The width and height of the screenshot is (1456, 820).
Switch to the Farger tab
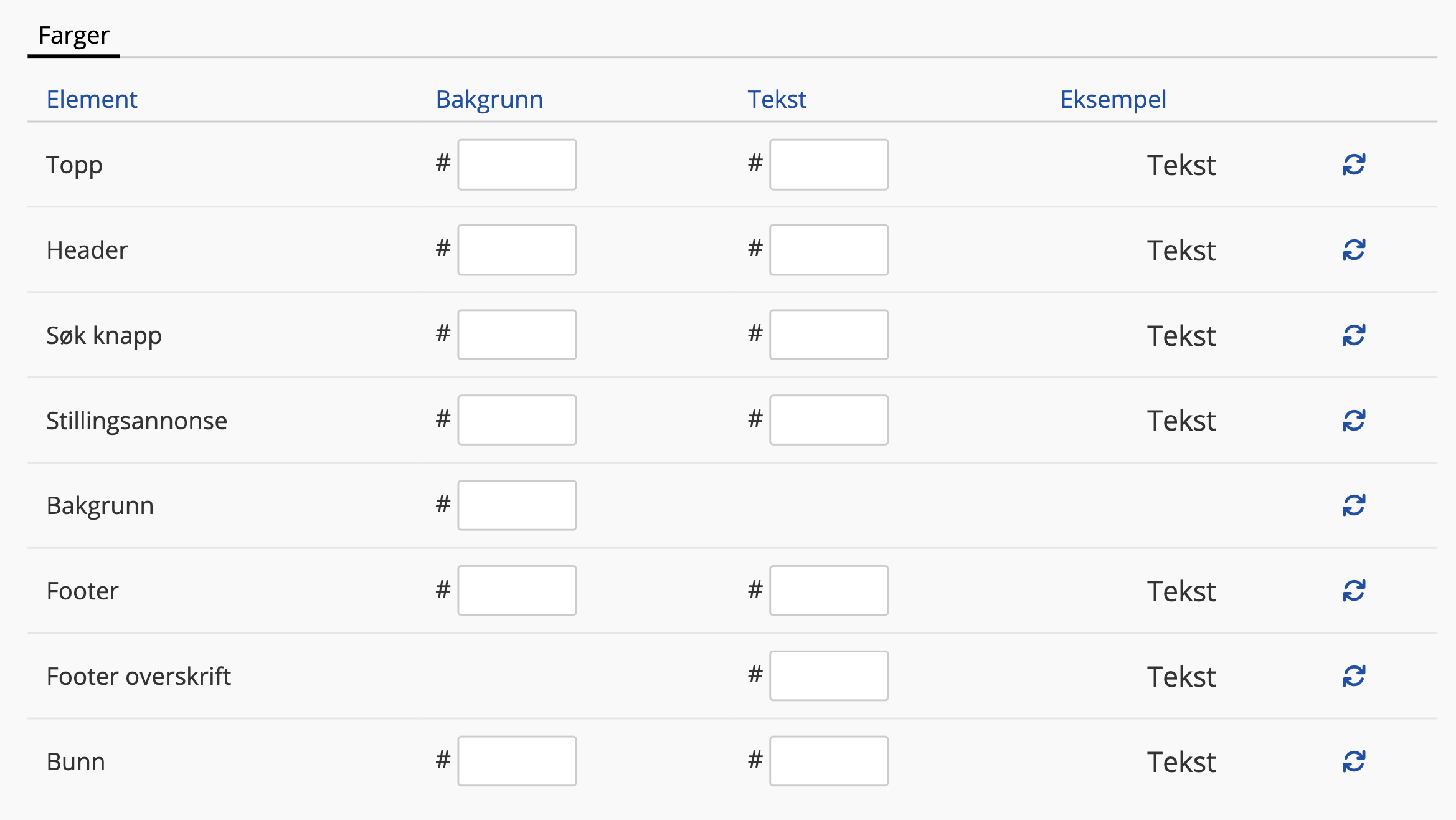tap(73, 36)
